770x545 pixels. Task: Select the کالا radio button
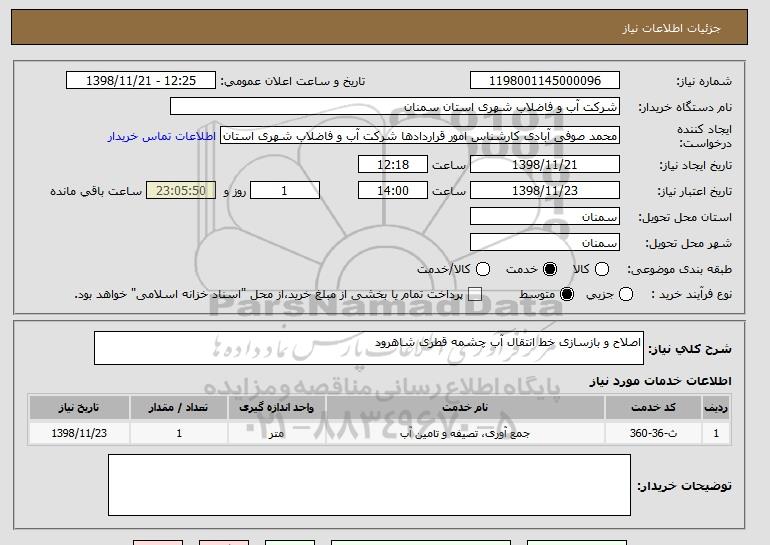(602, 269)
